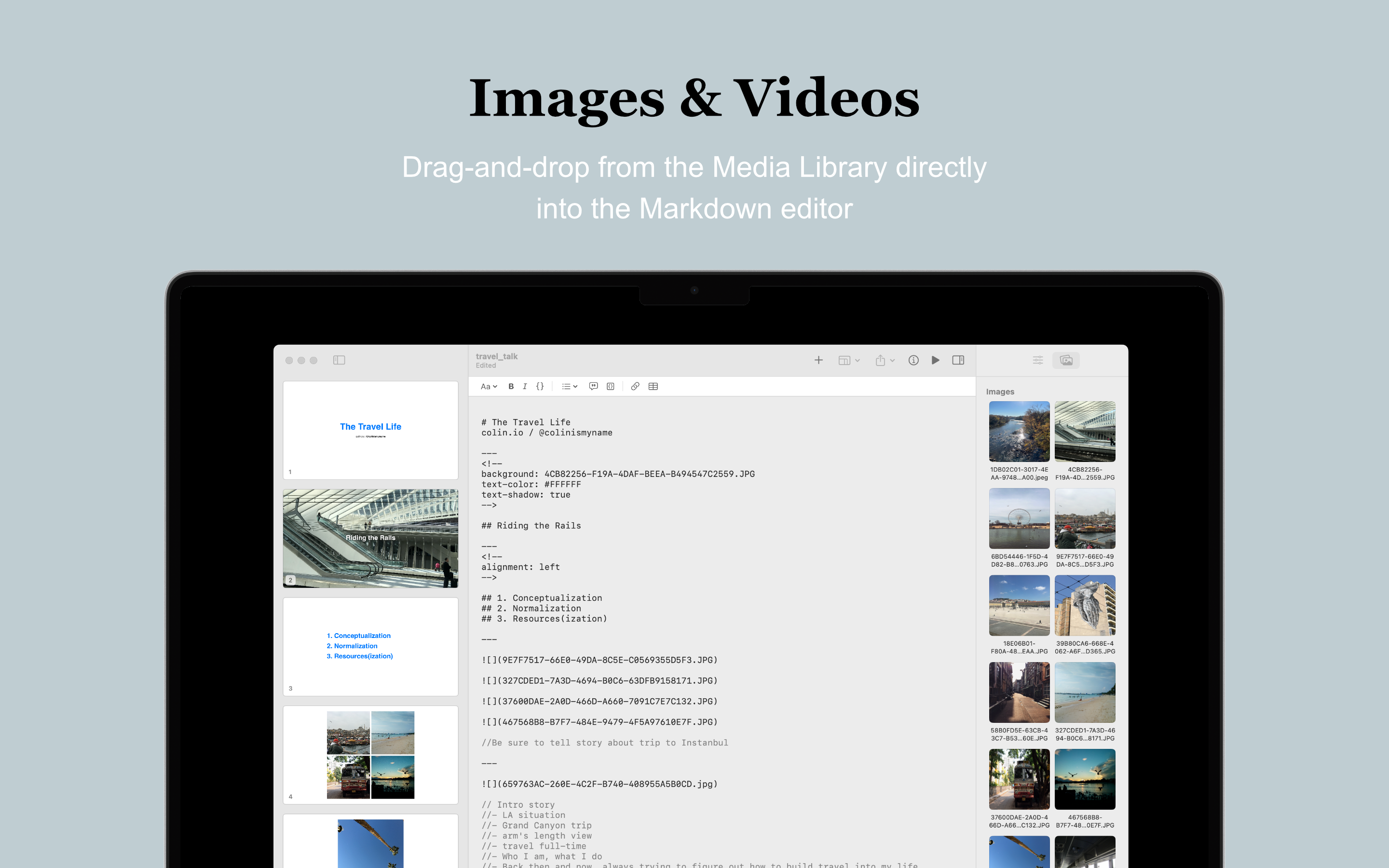The image size is (1389, 868).
Task: Create a new slide with the plus button
Action: point(818,360)
